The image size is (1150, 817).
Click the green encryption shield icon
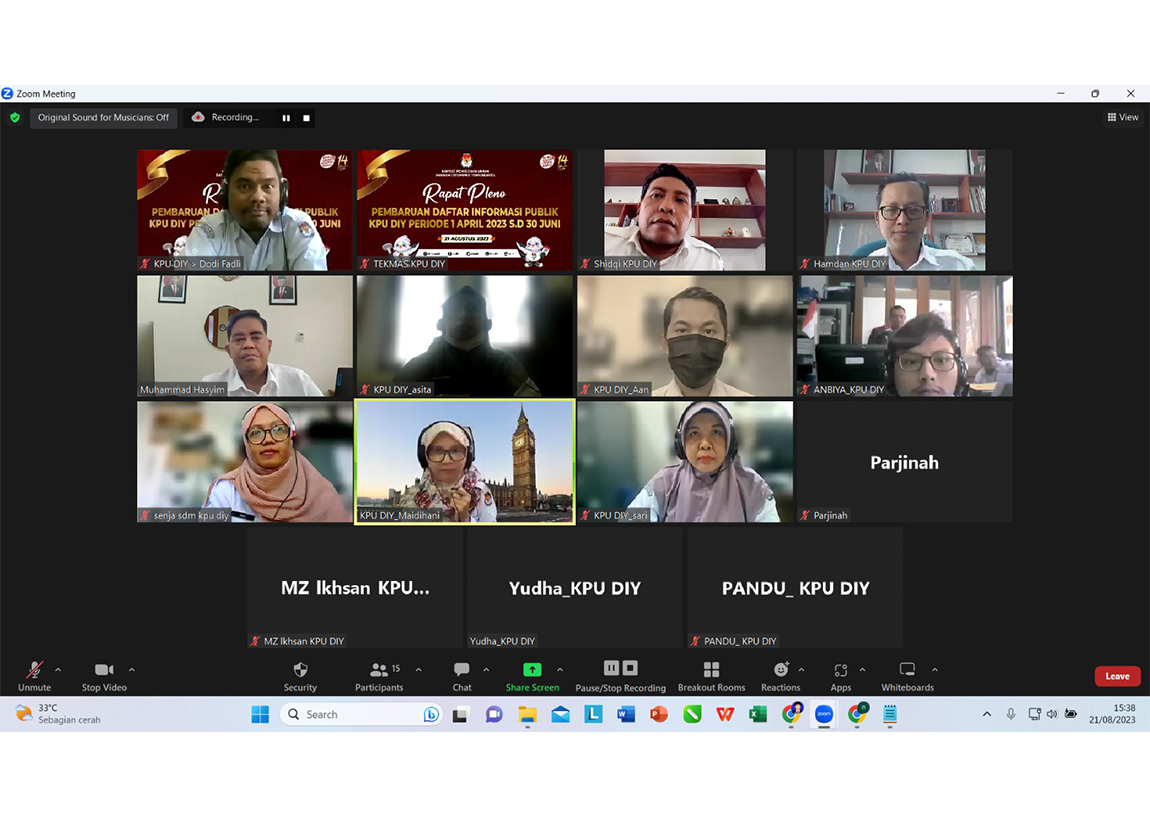coord(15,118)
